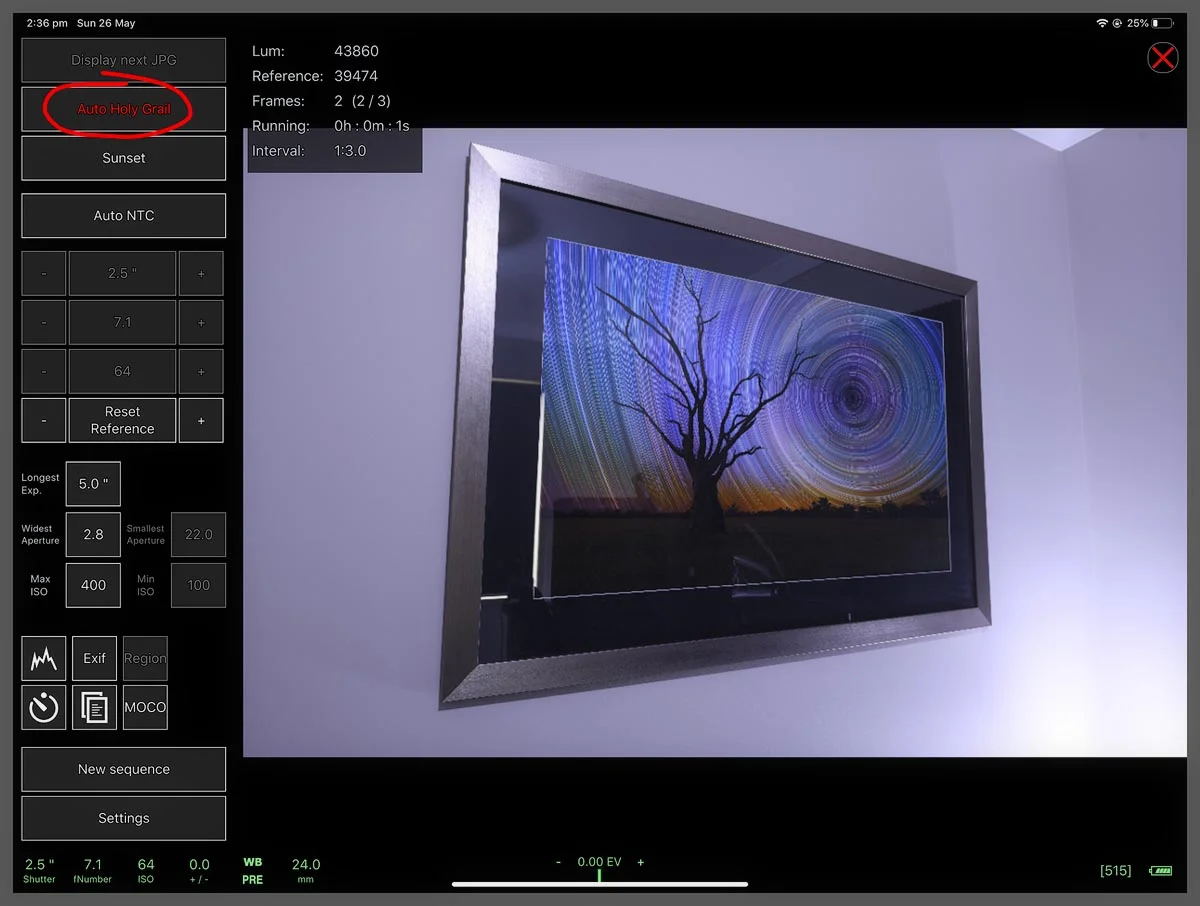This screenshot has height=906, width=1200.
Task: Toggle Auto NTC button
Action: [124, 215]
